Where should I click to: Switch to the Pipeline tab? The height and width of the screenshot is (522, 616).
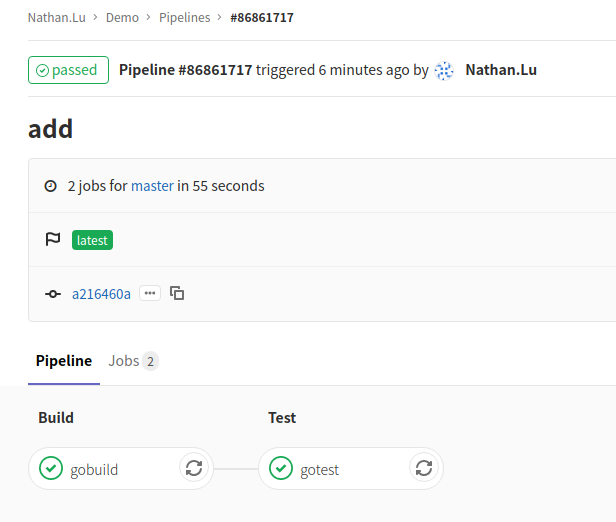click(64, 361)
